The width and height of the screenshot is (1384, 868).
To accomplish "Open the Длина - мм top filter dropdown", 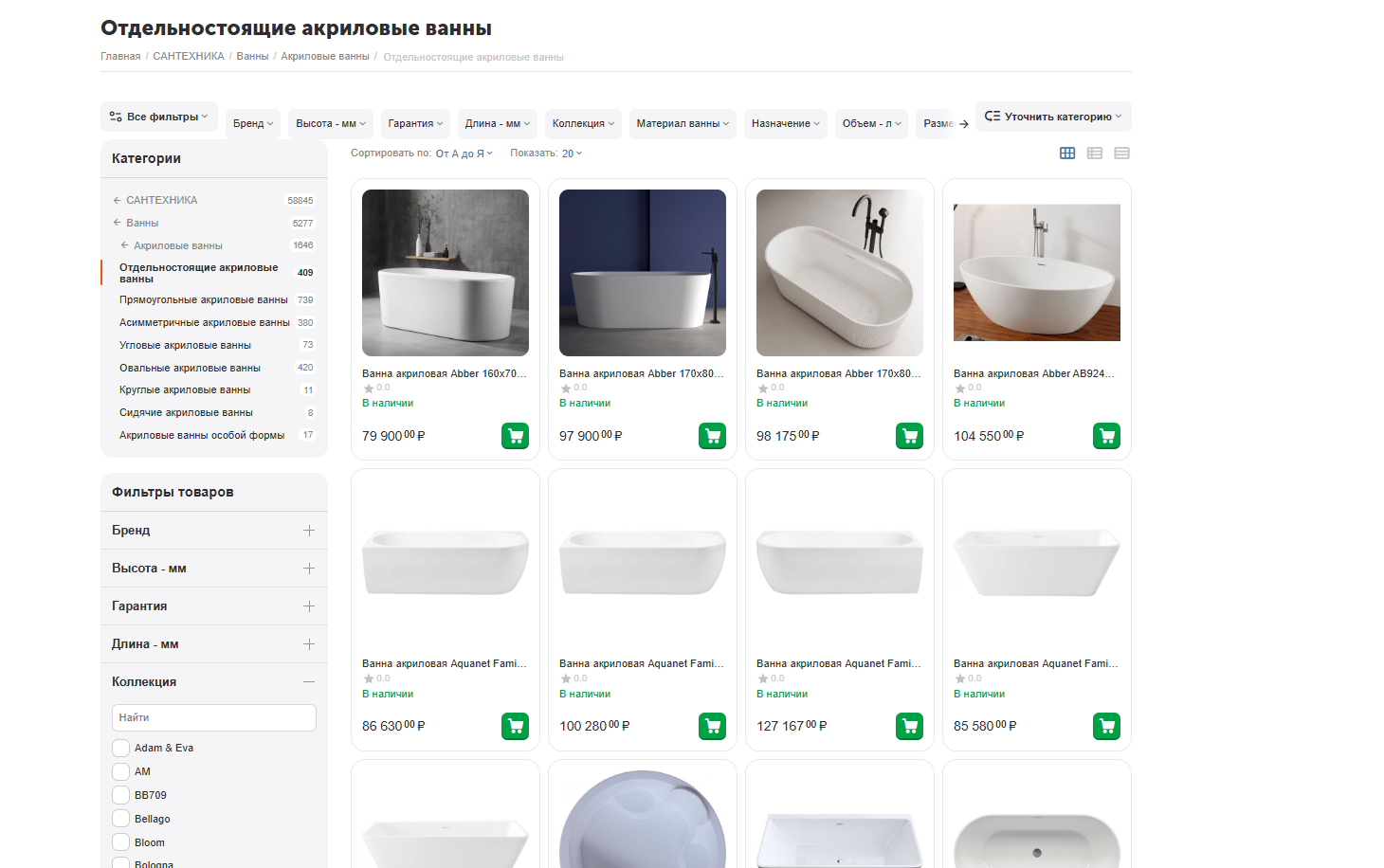I will point(498,123).
